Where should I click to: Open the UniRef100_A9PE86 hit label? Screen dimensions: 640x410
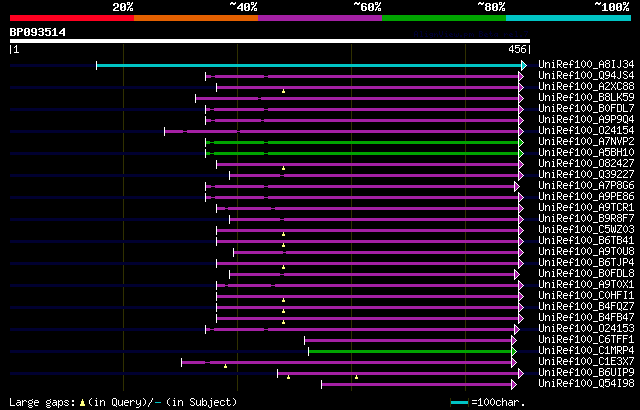(586, 197)
